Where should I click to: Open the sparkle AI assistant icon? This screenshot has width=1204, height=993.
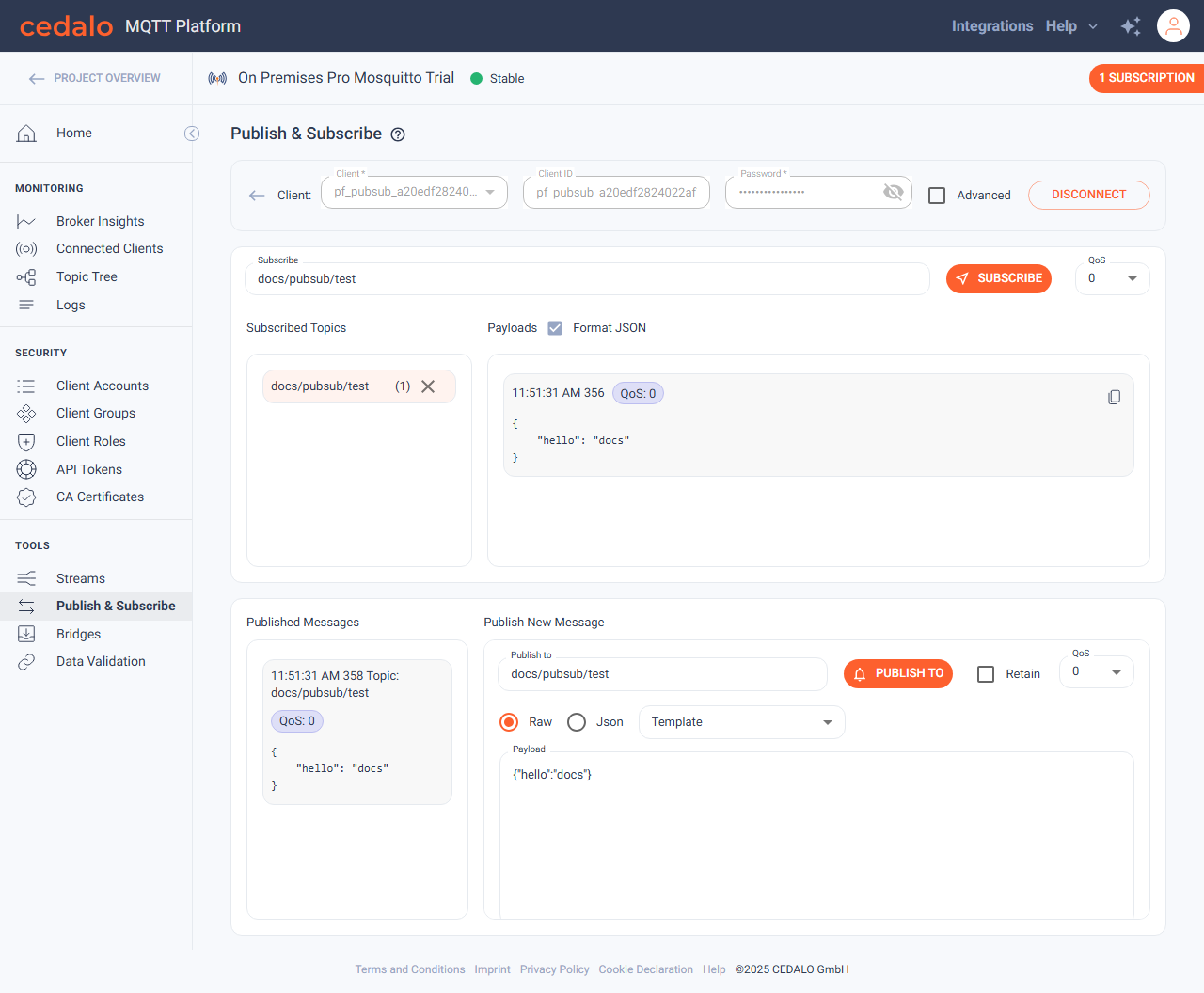pyautogui.click(x=1131, y=26)
